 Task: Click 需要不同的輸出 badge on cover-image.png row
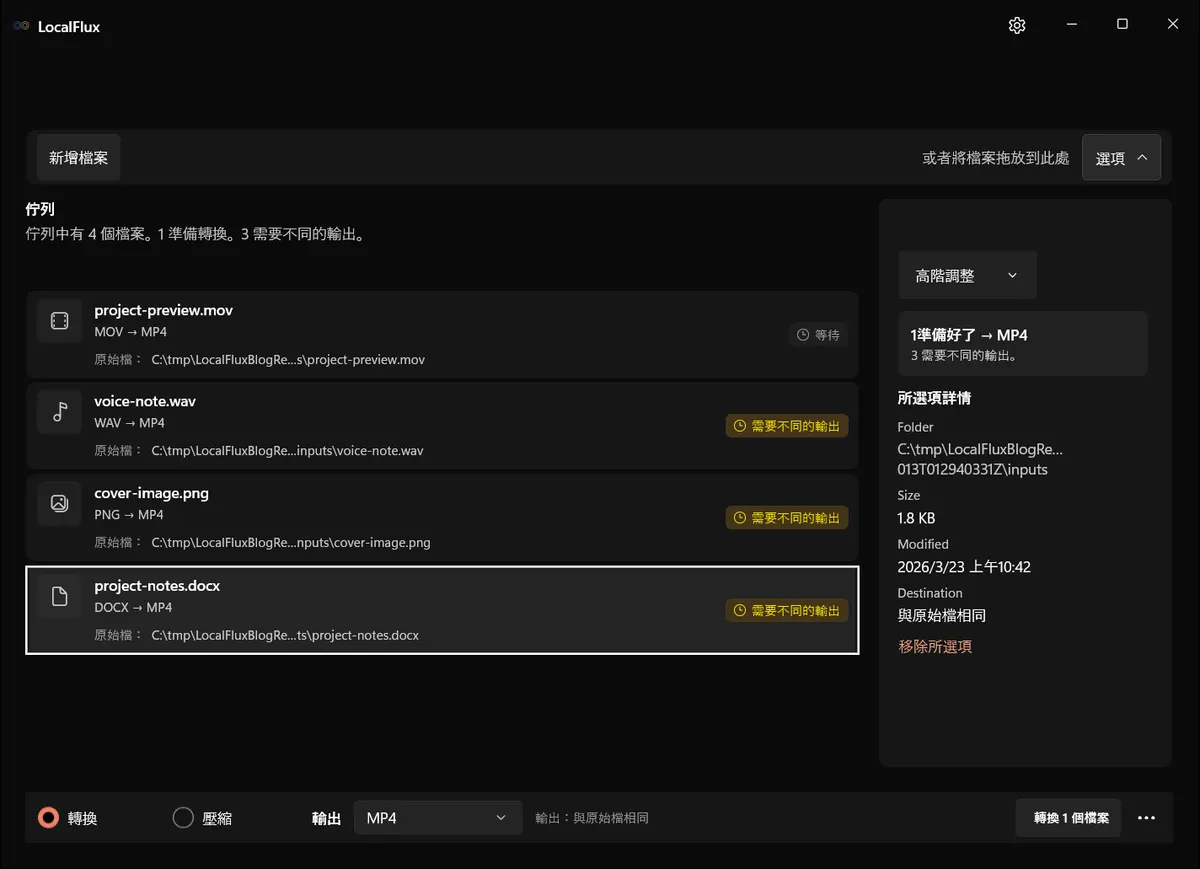787,518
